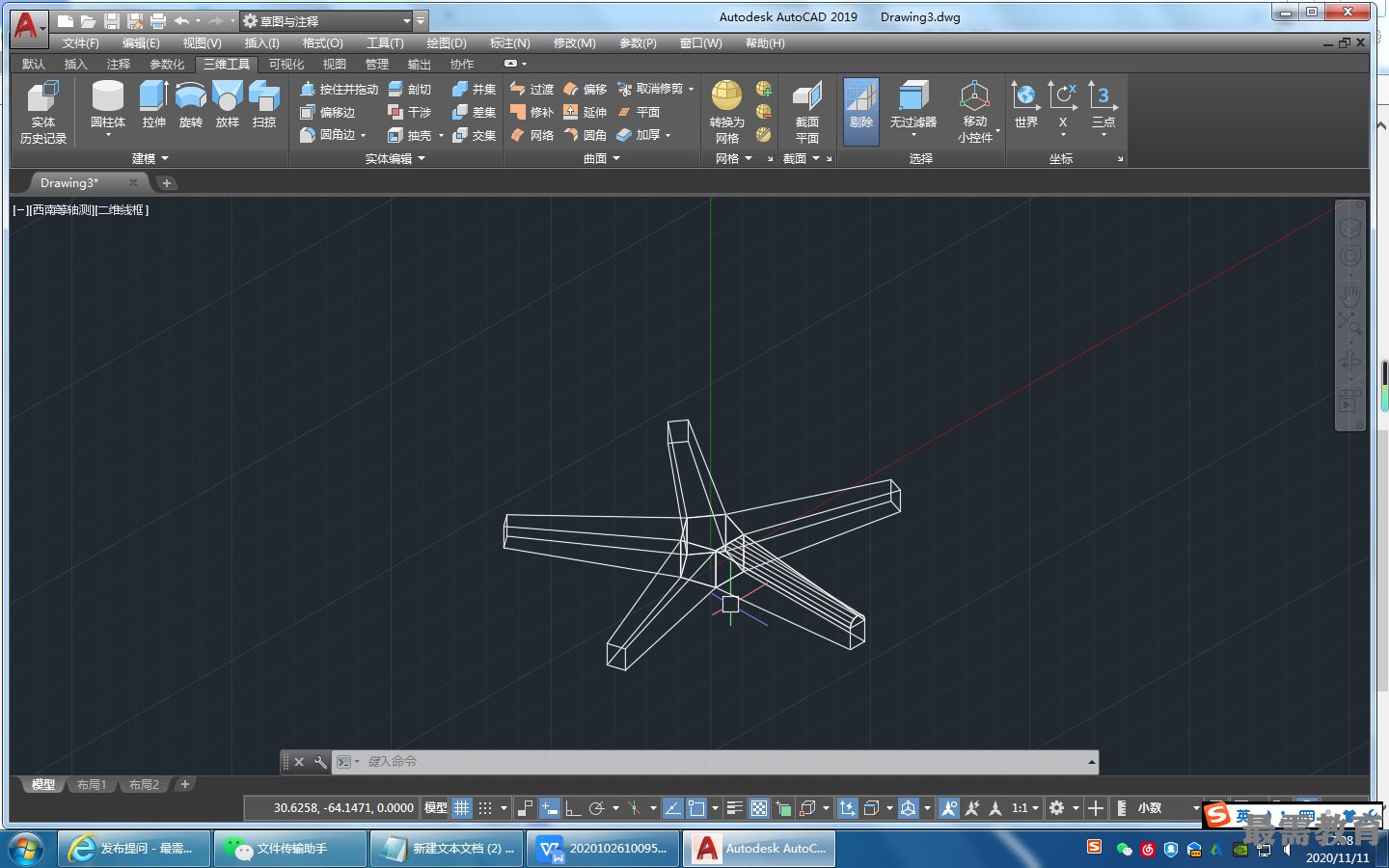Click the Plot/Print icon in quick access toolbar
Screen dimensions: 1389x868
coord(158,21)
